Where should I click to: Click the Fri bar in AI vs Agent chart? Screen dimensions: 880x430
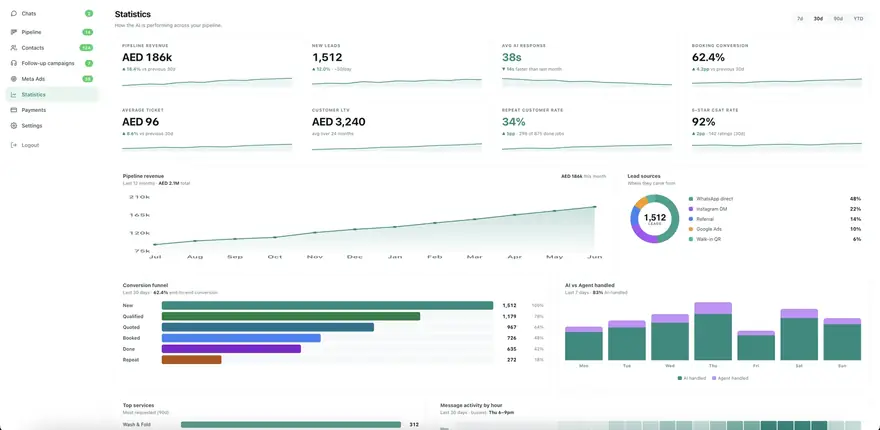point(756,346)
